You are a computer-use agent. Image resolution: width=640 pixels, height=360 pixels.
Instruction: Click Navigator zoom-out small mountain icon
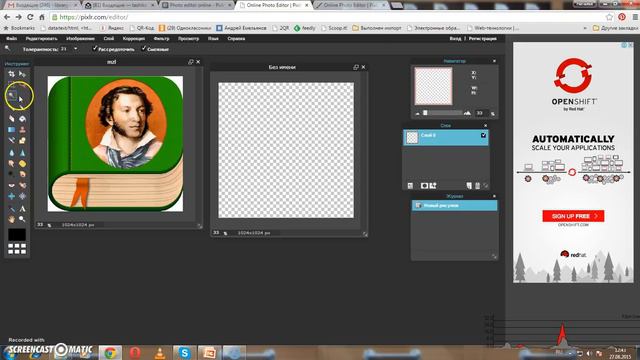(417, 113)
